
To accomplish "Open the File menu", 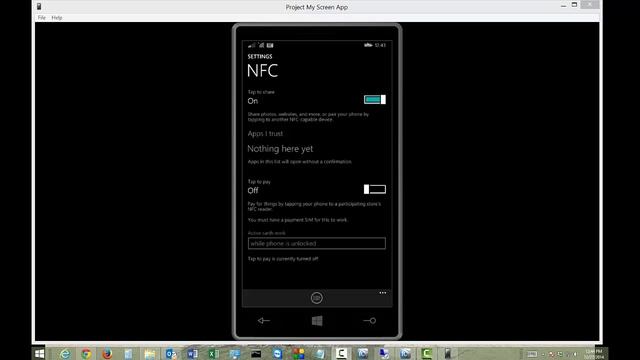I will pos(42,18).
